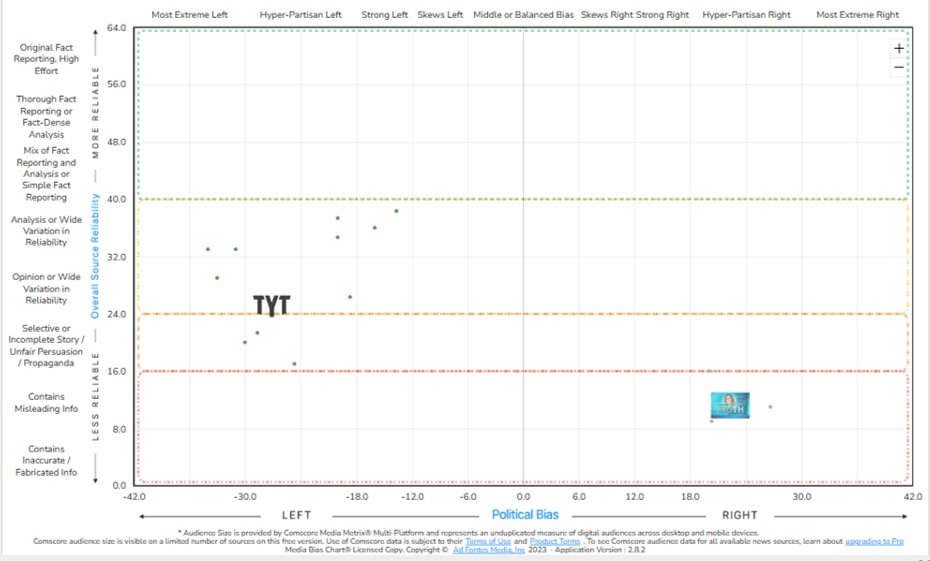930x561 pixels.
Task: Click the gray data point right of blue thumbnail
Action: tap(770, 406)
